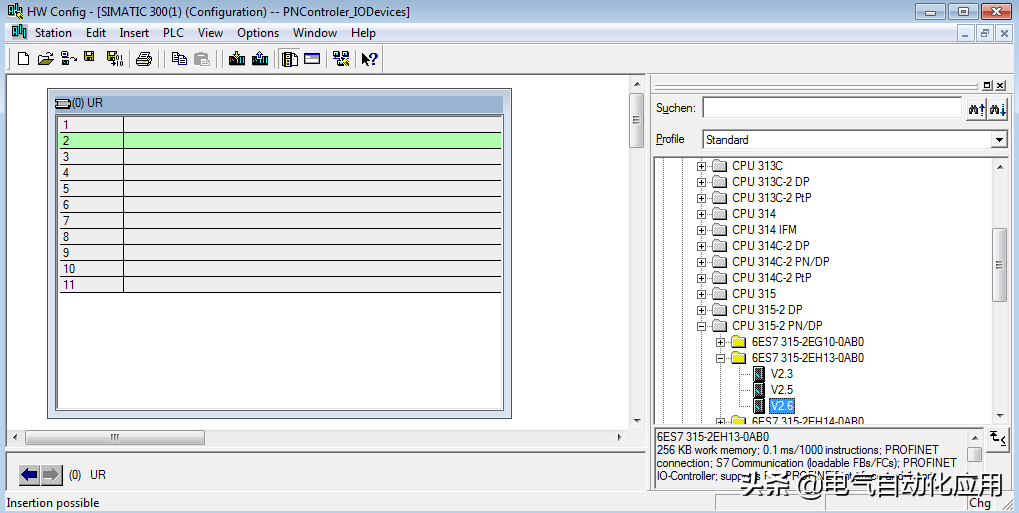
Task: Click the Upload to PG icon
Action: pos(260,59)
